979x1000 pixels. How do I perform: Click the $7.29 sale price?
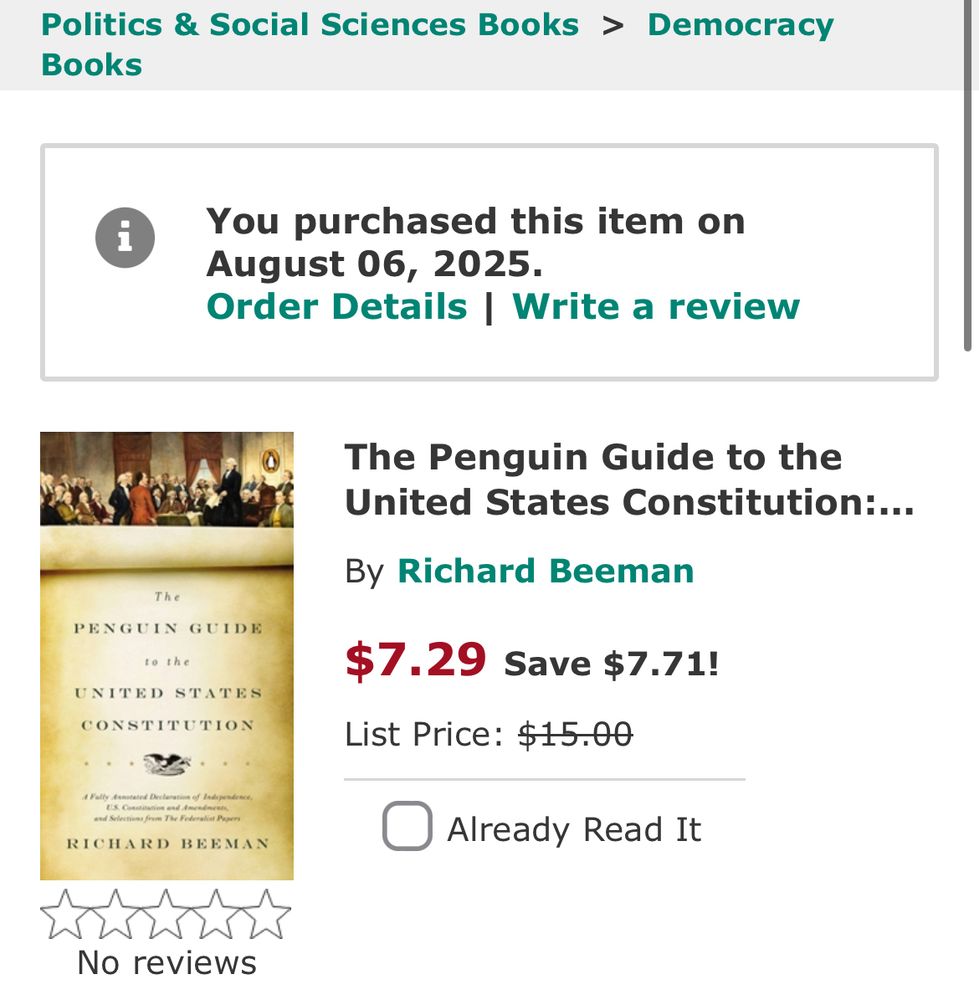coord(416,659)
